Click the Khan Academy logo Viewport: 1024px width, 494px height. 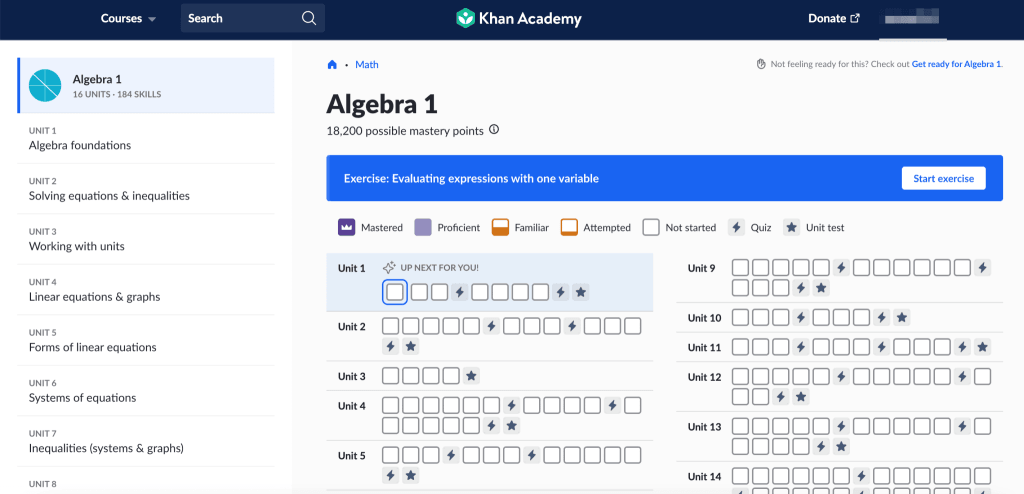(518, 18)
